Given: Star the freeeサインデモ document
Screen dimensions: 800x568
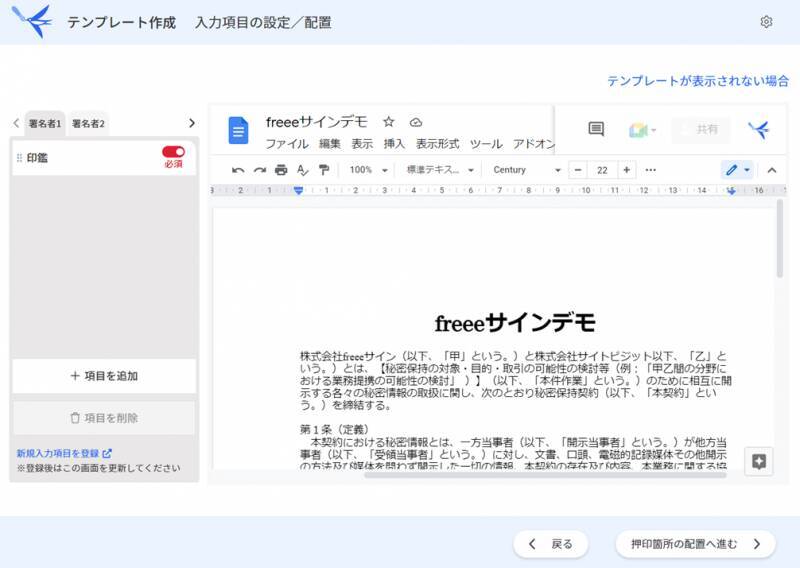Looking at the screenshot, I should tap(389, 122).
